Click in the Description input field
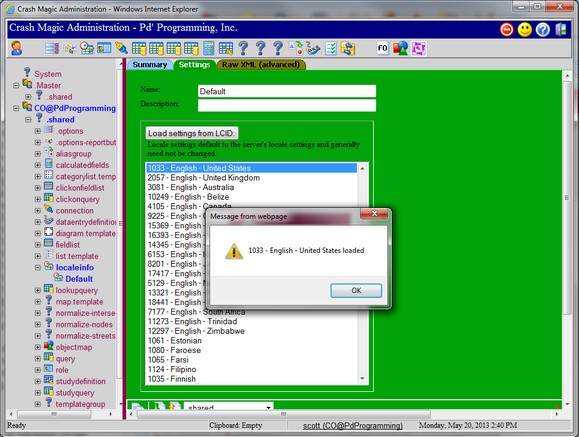Viewport: 579px width, 437px height. coord(287,105)
